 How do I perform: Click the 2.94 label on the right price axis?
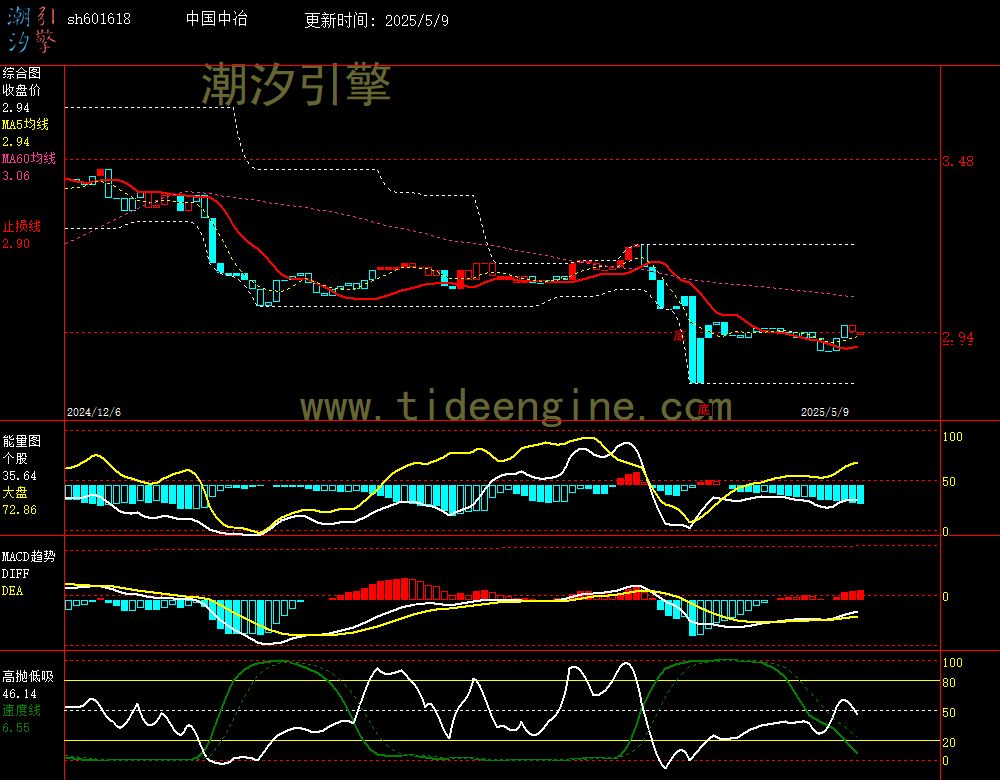tap(958, 337)
